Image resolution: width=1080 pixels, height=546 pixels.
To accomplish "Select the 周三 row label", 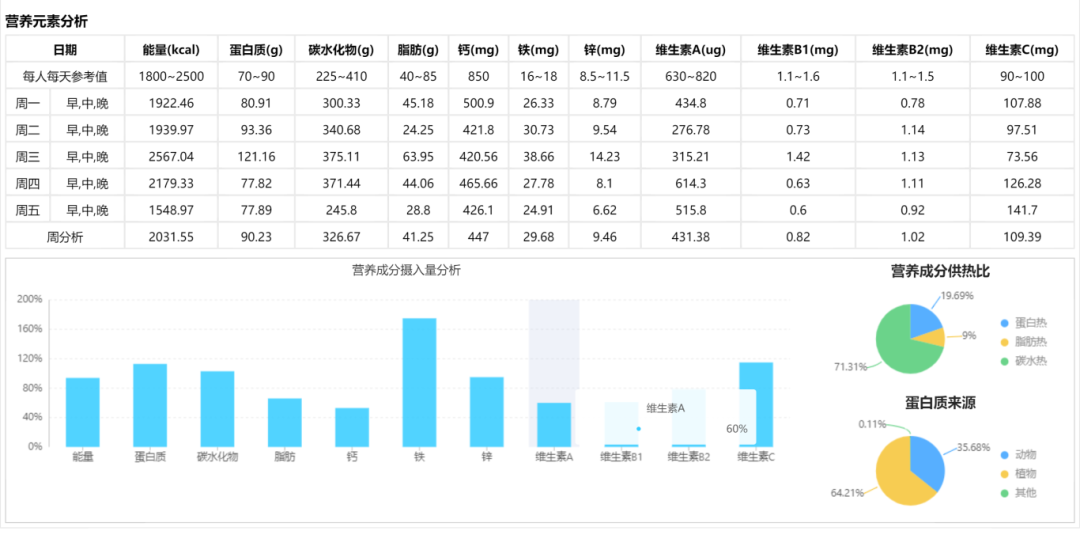I will pyautogui.click(x=28, y=157).
